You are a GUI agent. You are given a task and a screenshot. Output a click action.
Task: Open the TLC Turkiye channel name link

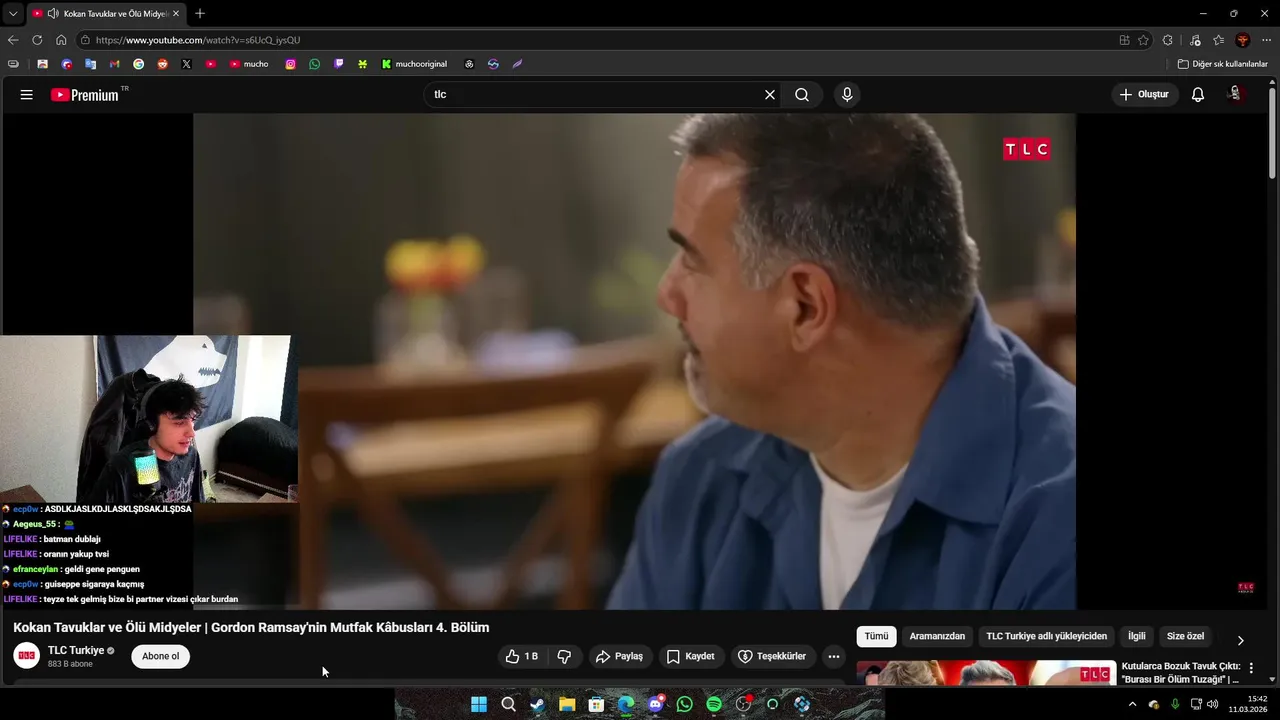coord(76,651)
